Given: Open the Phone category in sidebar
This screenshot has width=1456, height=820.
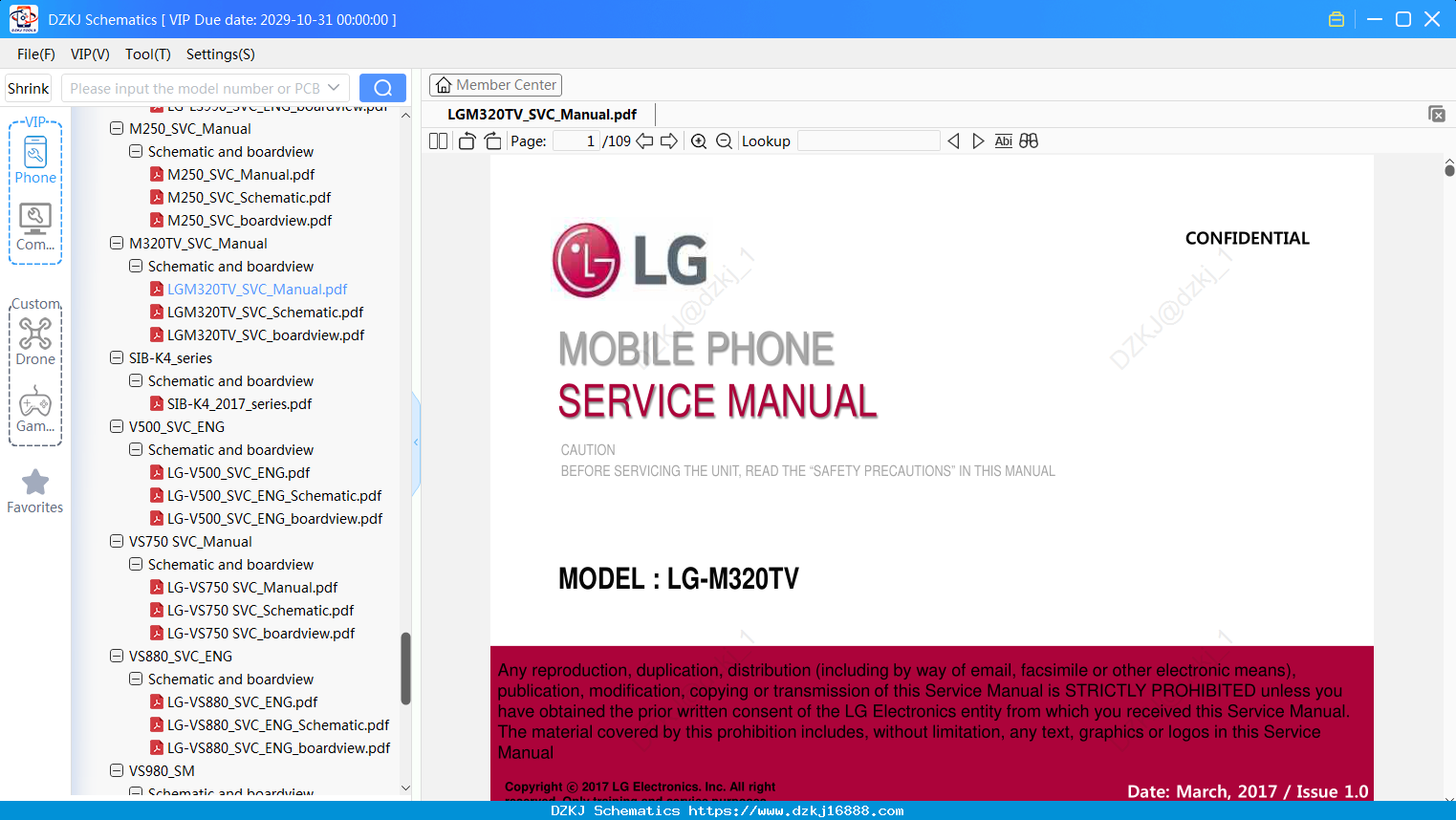Looking at the screenshot, I should point(35,160).
